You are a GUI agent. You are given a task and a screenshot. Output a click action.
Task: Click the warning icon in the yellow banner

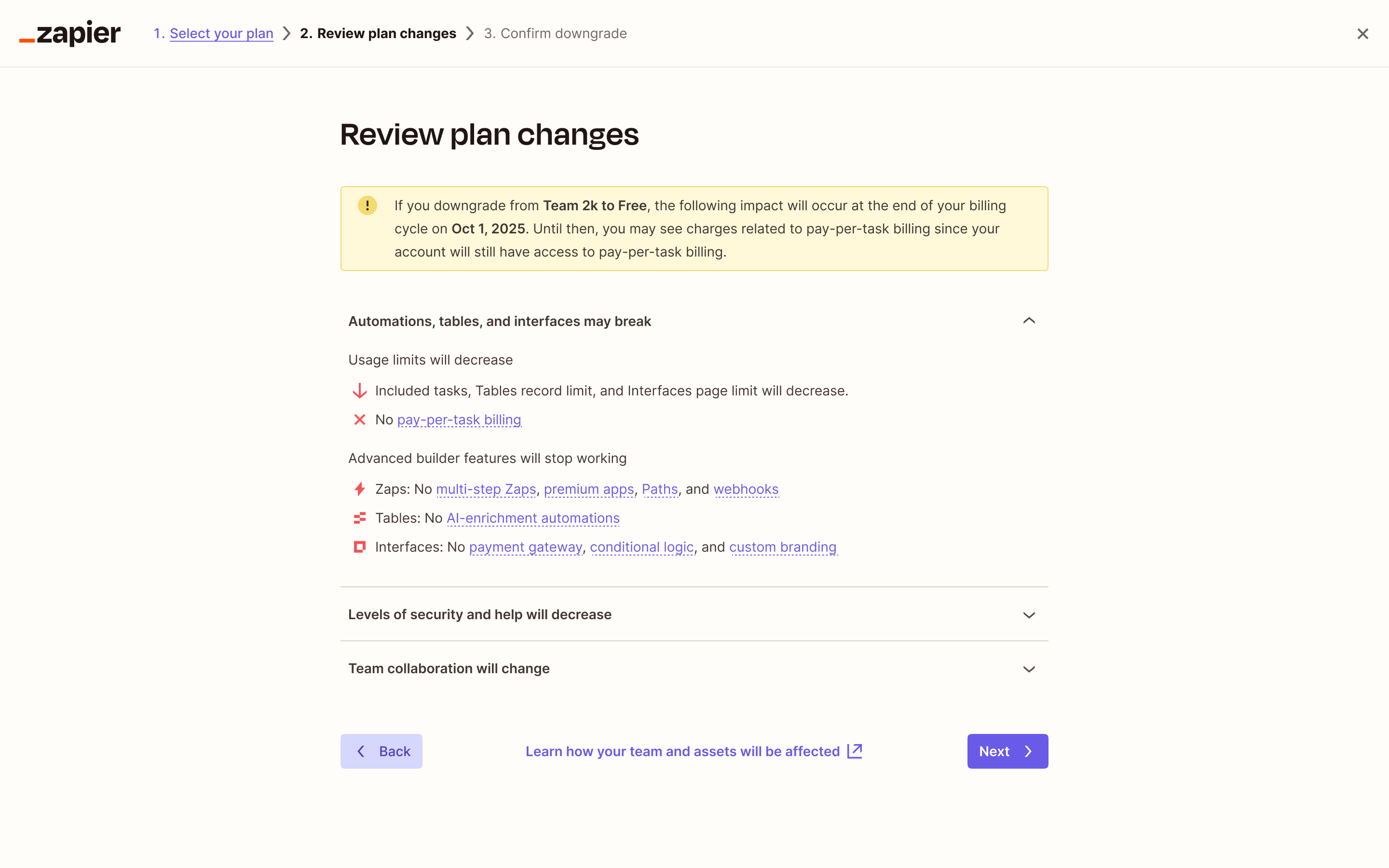[368, 205]
